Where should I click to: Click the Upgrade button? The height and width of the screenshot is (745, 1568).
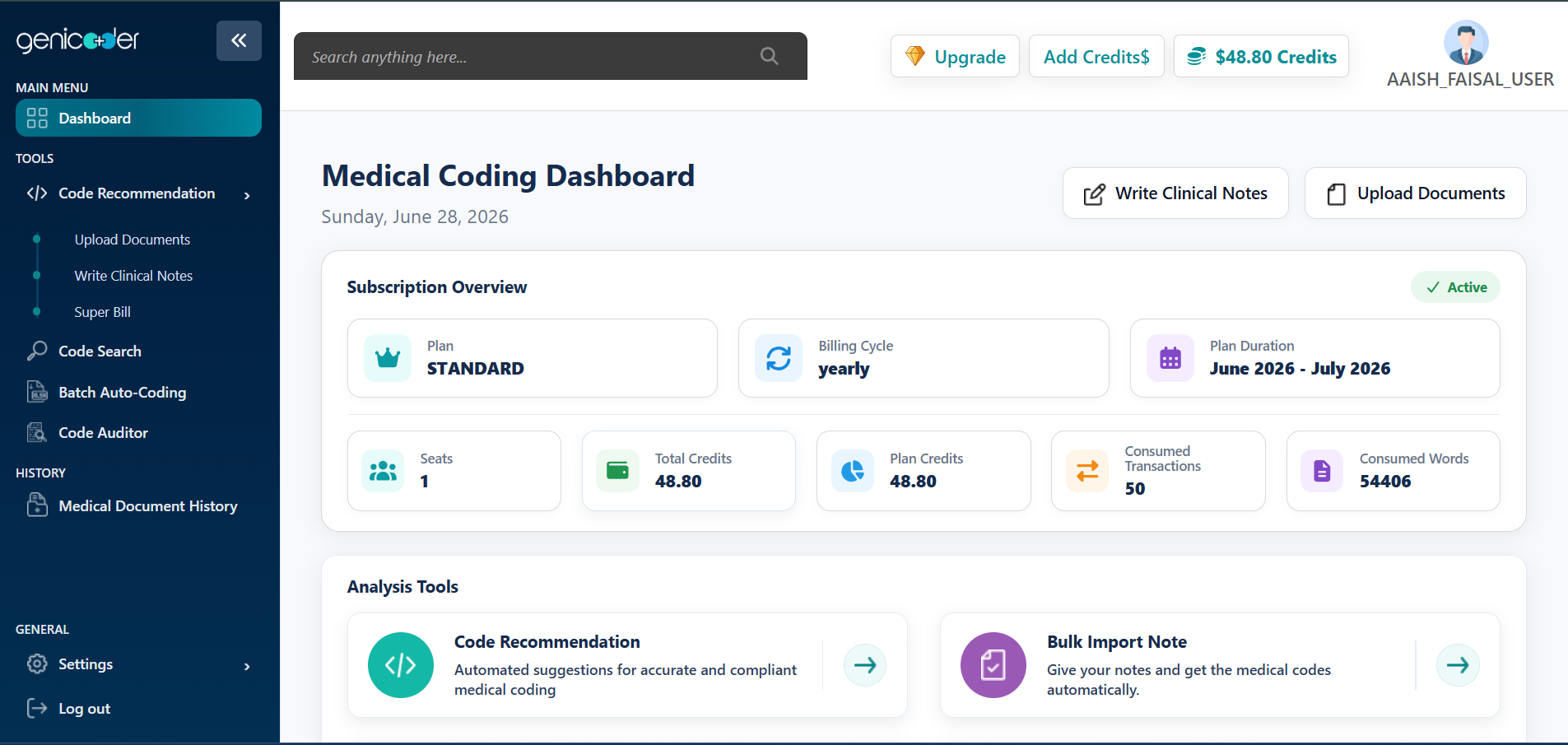955,56
